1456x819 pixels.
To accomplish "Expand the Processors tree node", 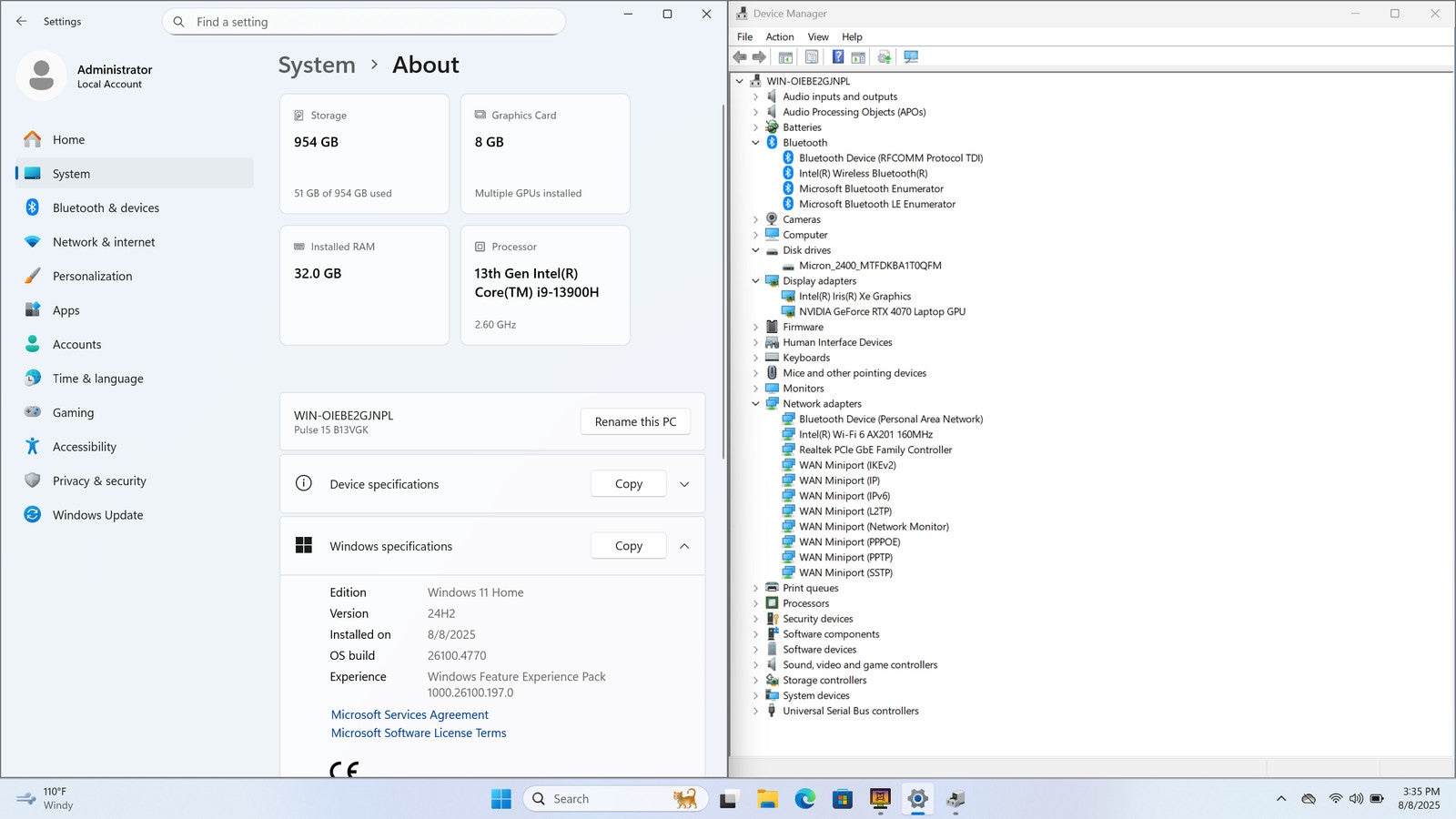I will [x=755, y=603].
